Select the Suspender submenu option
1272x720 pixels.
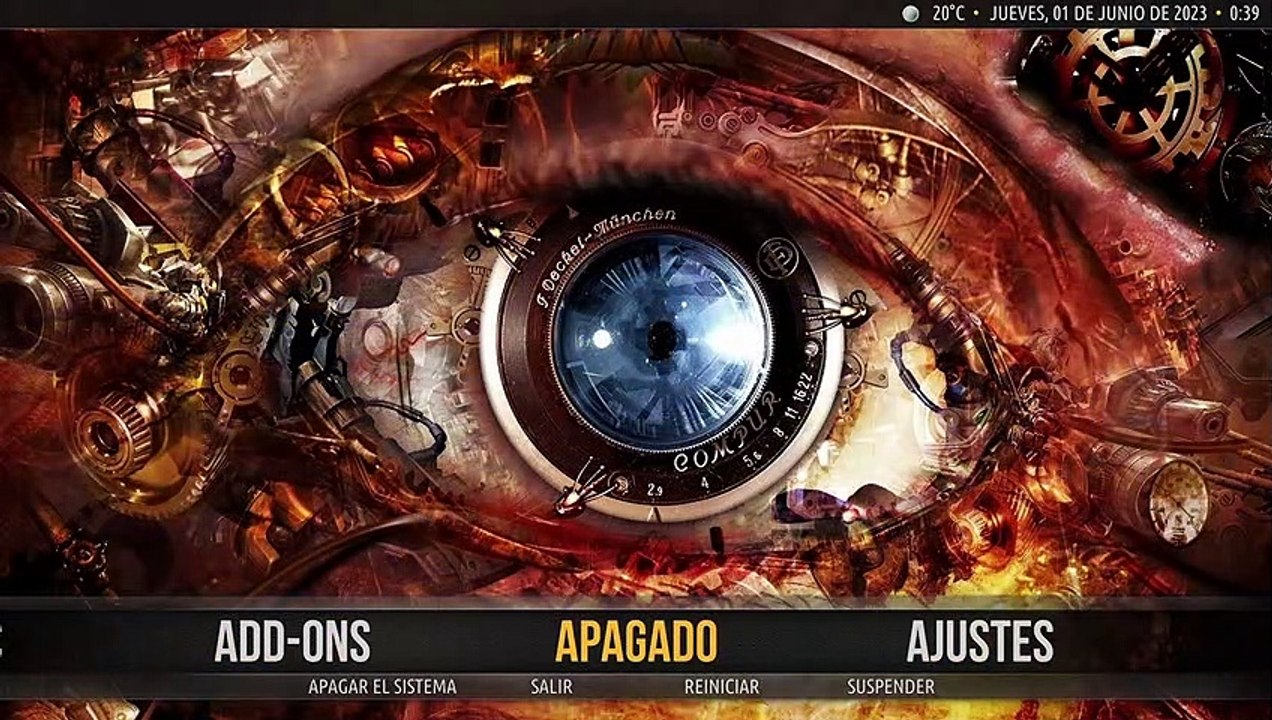pyautogui.click(x=890, y=687)
